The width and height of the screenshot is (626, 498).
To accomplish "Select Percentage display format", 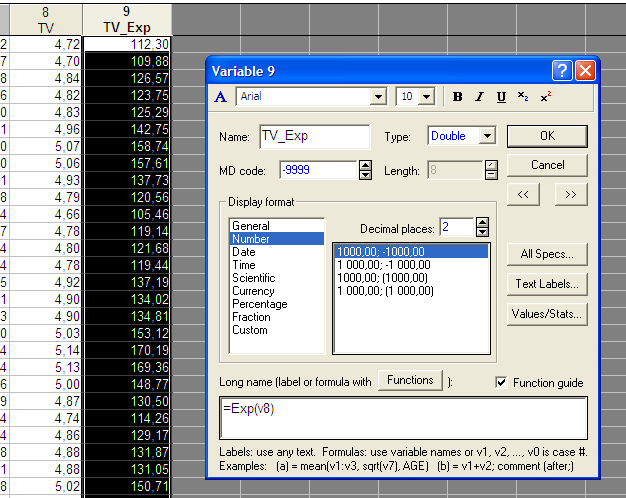I will click(259, 304).
